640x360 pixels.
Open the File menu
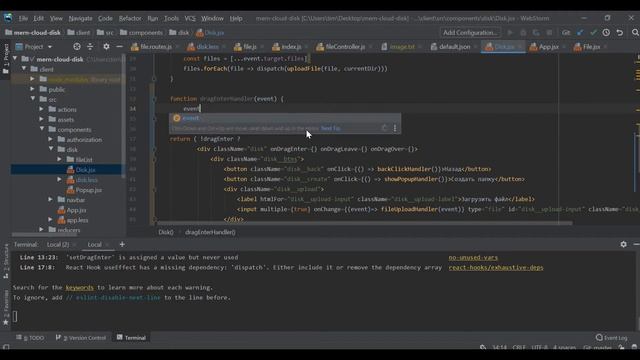[23, 18]
